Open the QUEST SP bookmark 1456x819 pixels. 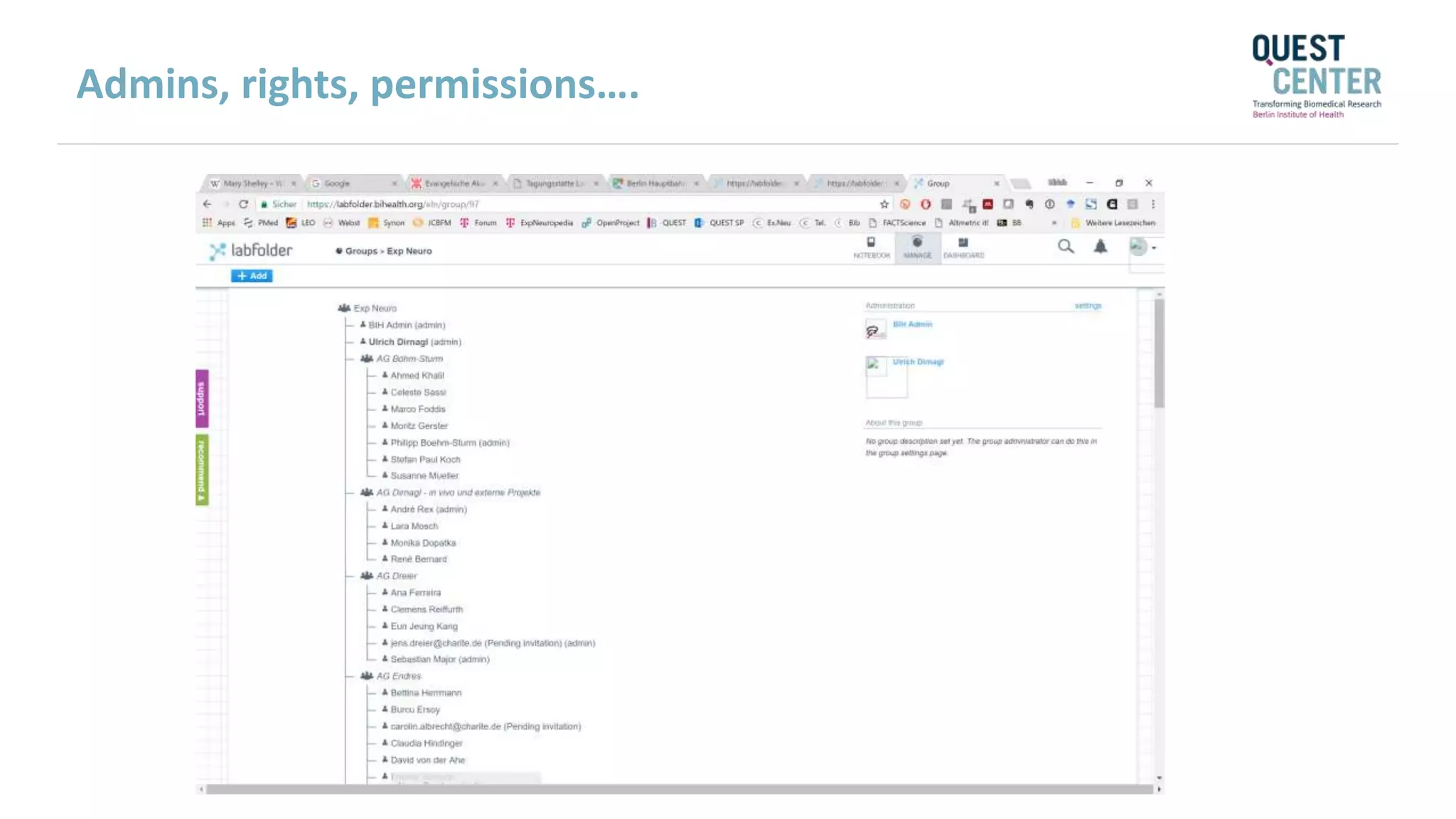click(719, 223)
